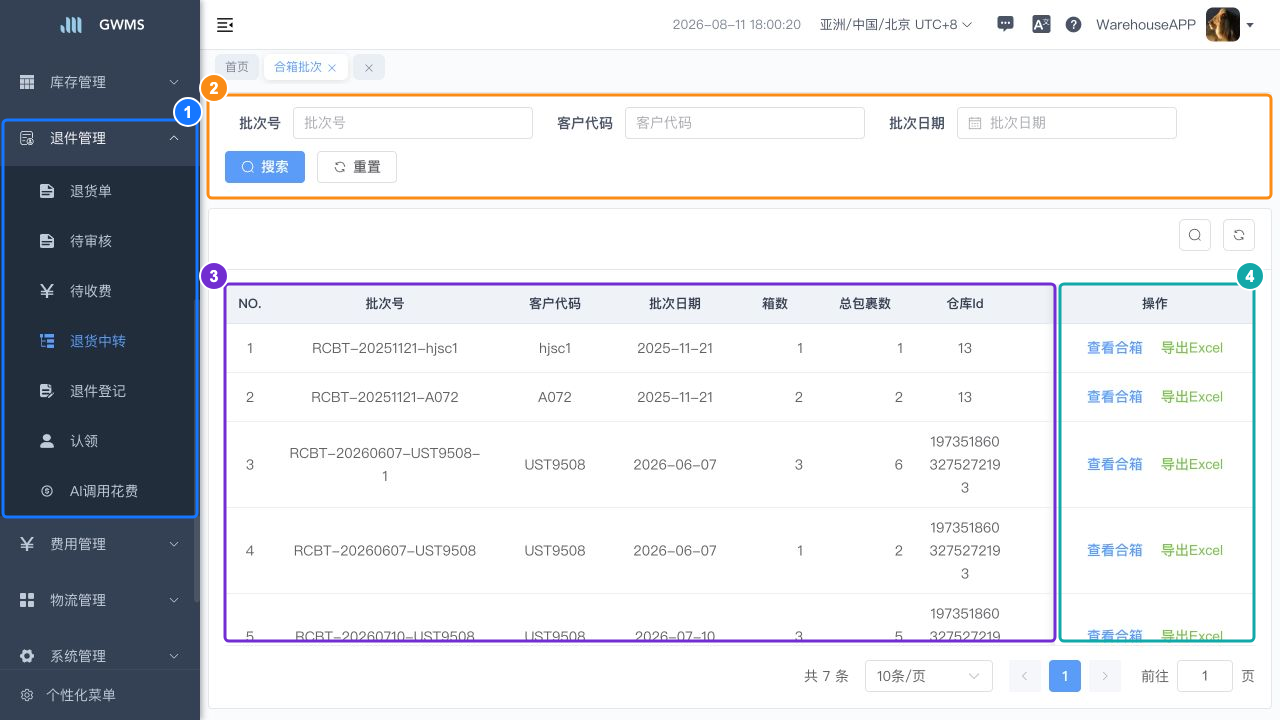Expand the 物流管理 menu chevron
The image size is (1280, 720).
point(174,600)
